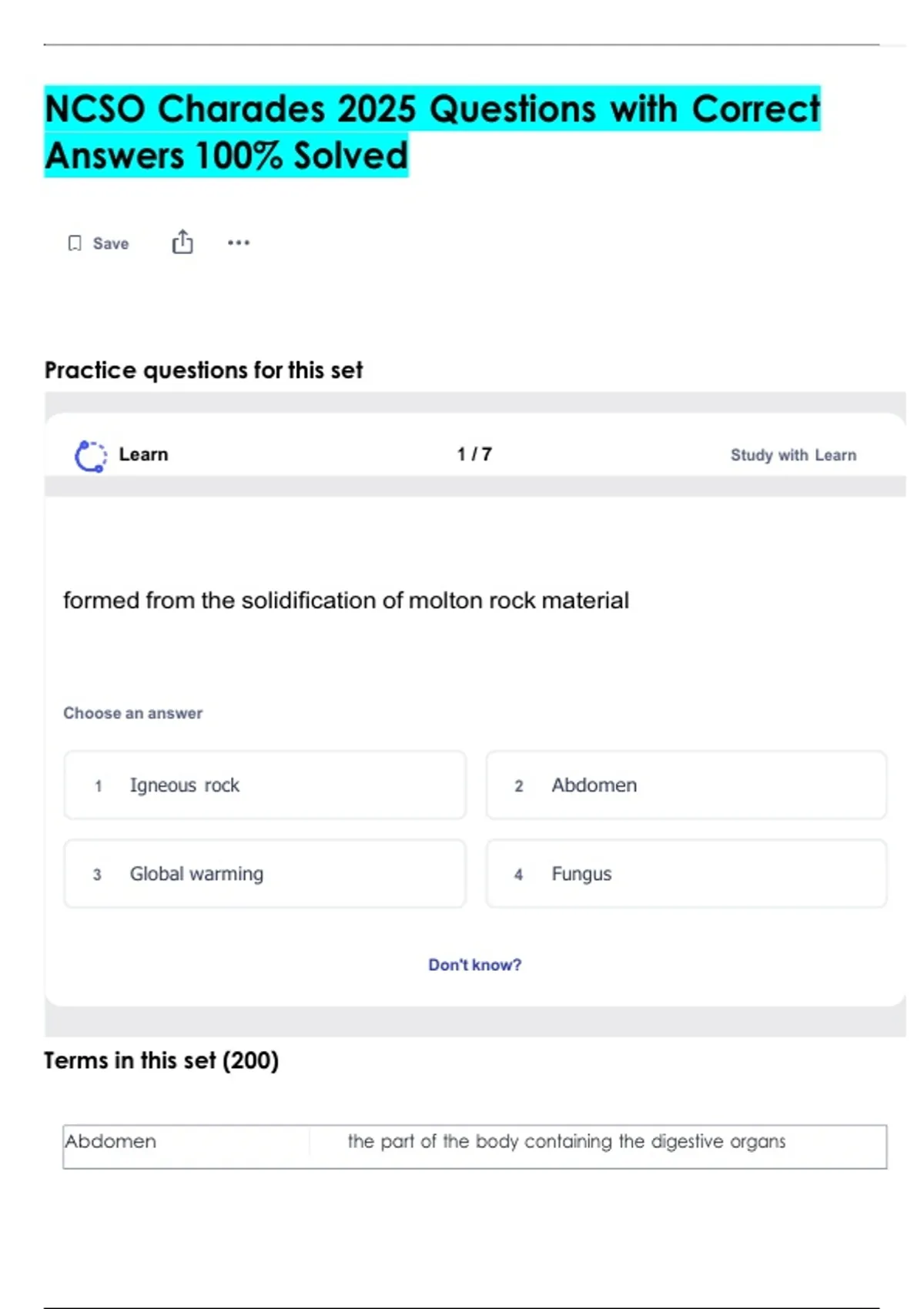Click the Abdomen definition text in the table

tap(566, 1141)
